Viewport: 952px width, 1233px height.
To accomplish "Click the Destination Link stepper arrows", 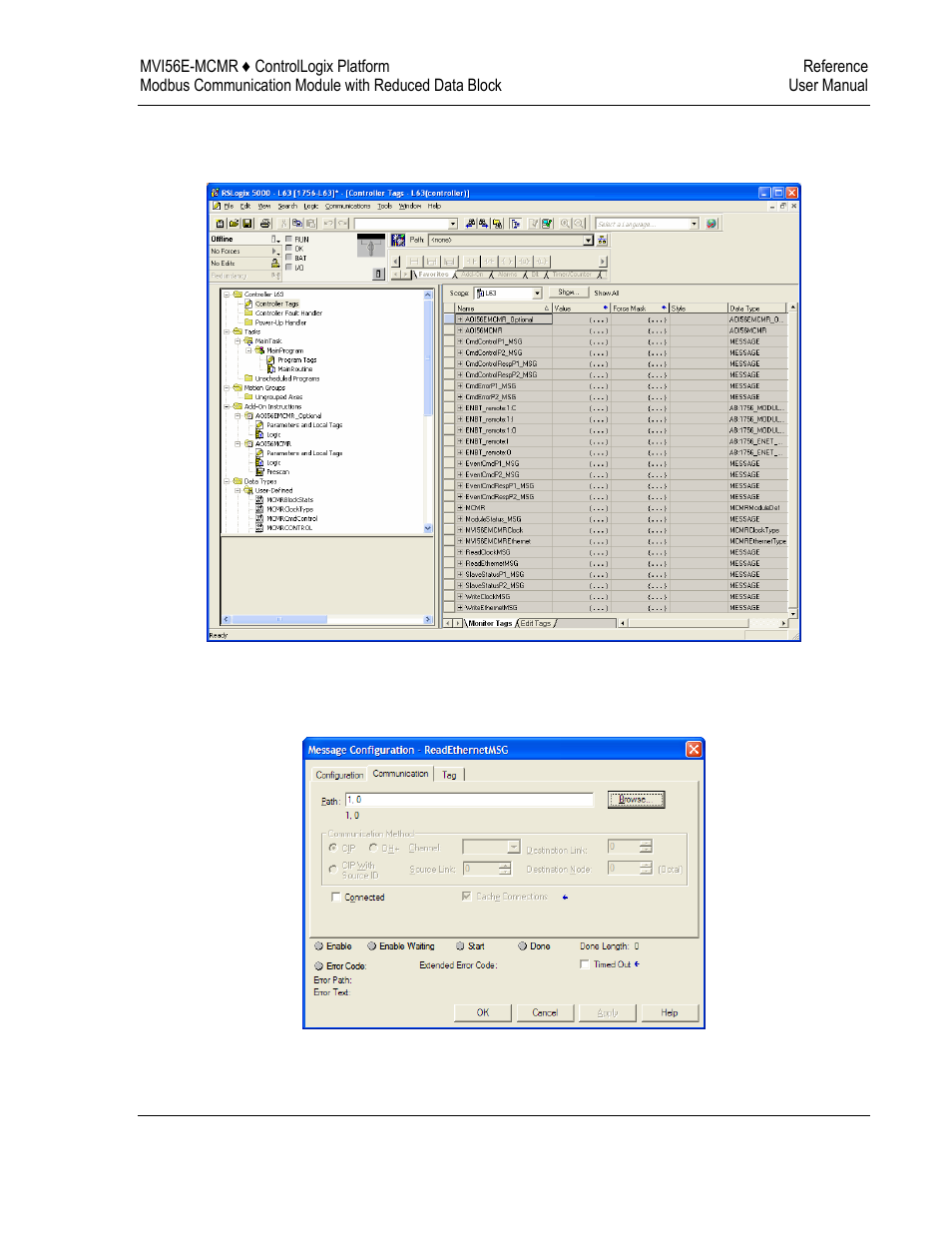I will 646,847.
